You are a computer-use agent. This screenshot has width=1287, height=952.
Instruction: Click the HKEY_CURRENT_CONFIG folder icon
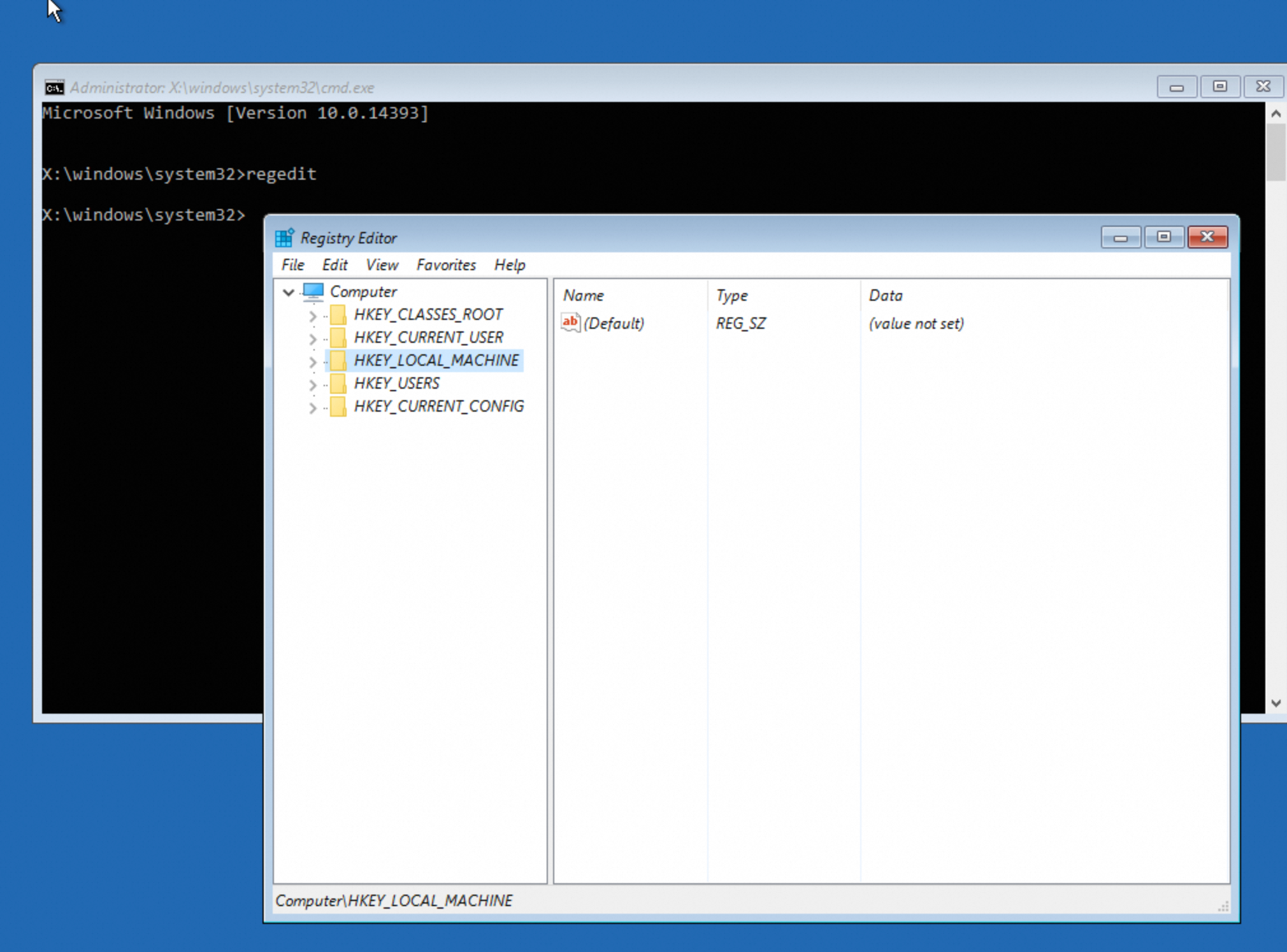[x=338, y=407]
